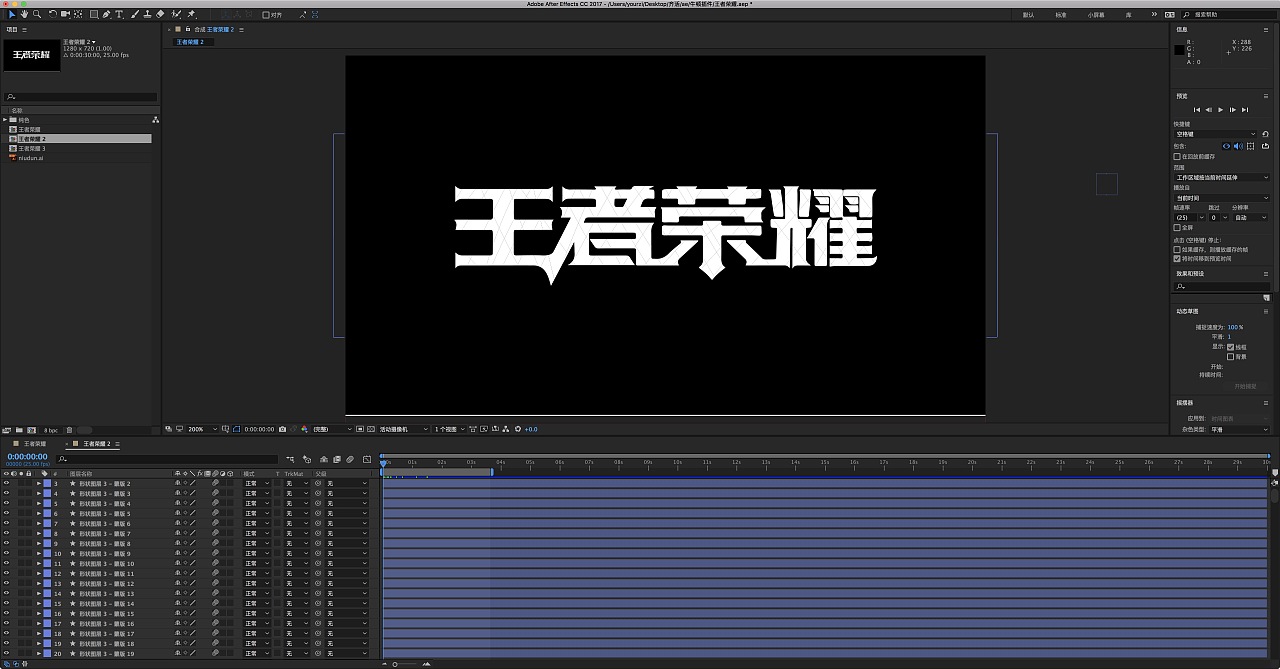1280x669 pixels.
Task: Enable the full screen (全屏) checkbox
Action: click(x=1177, y=227)
